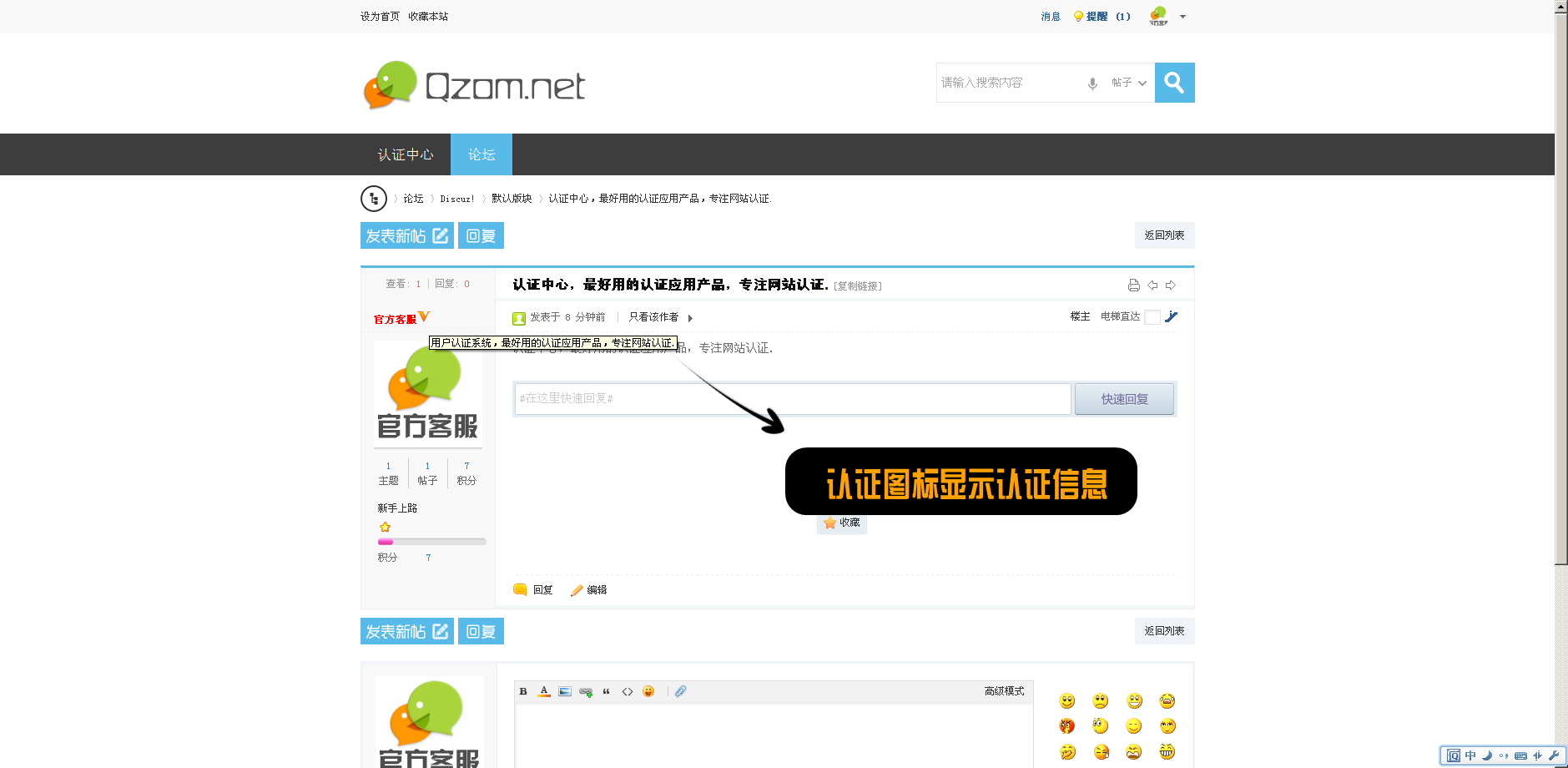Click the 电梯直达 floor number input box
The width and height of the screenshot is (1568, 768).
click(1152, 317)
